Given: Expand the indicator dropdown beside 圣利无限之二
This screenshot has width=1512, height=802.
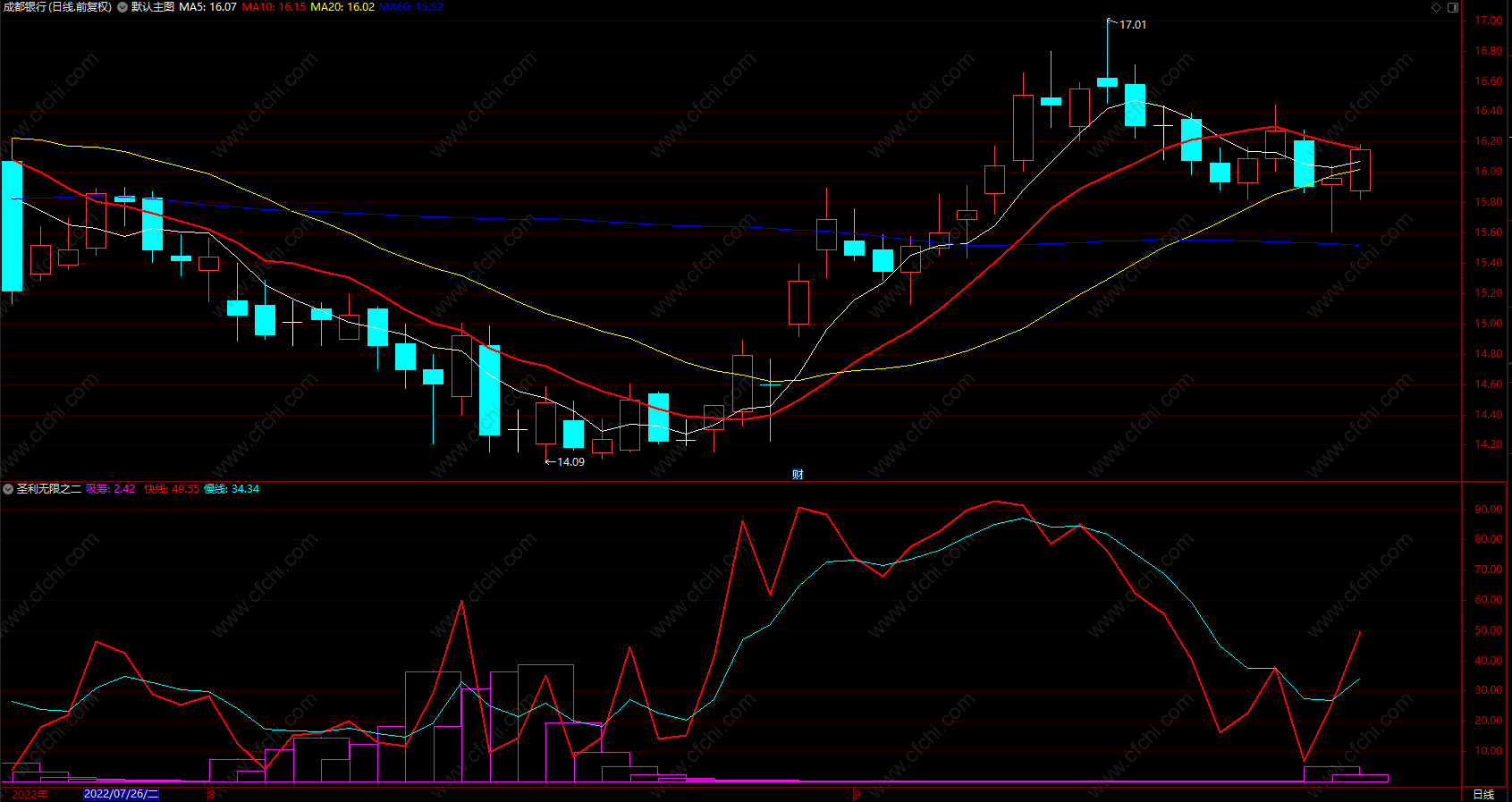Looking at the screenshot, I should tap(8, 489).
